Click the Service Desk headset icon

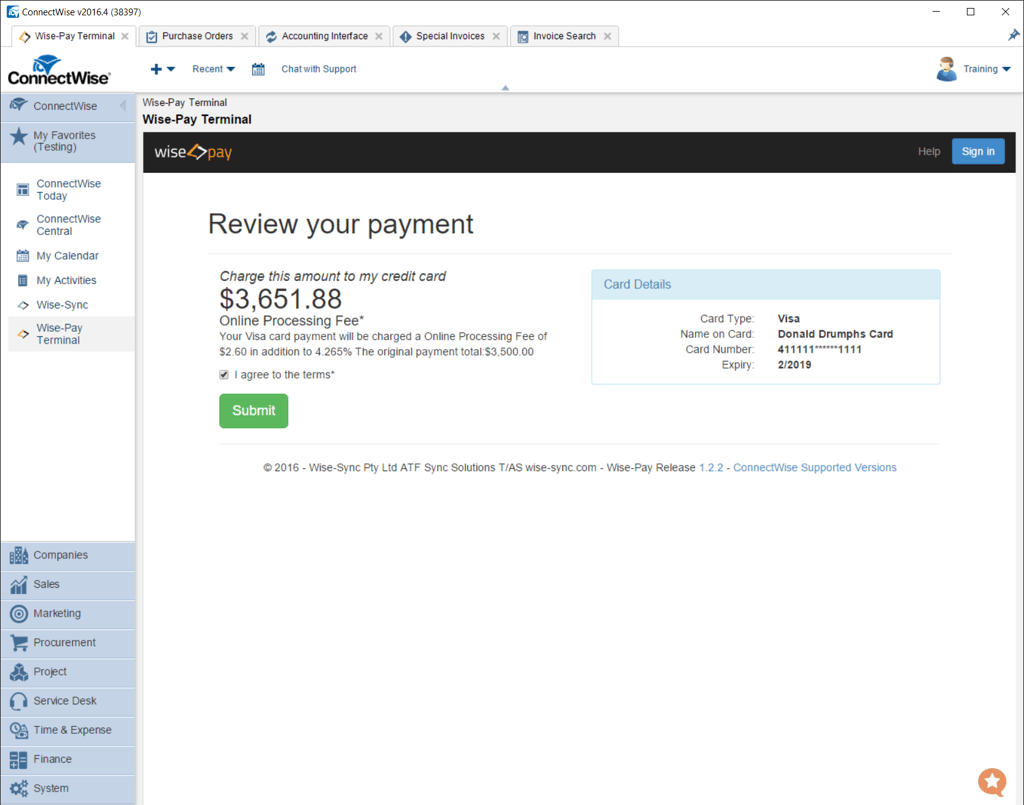click(x=19, y=701)
